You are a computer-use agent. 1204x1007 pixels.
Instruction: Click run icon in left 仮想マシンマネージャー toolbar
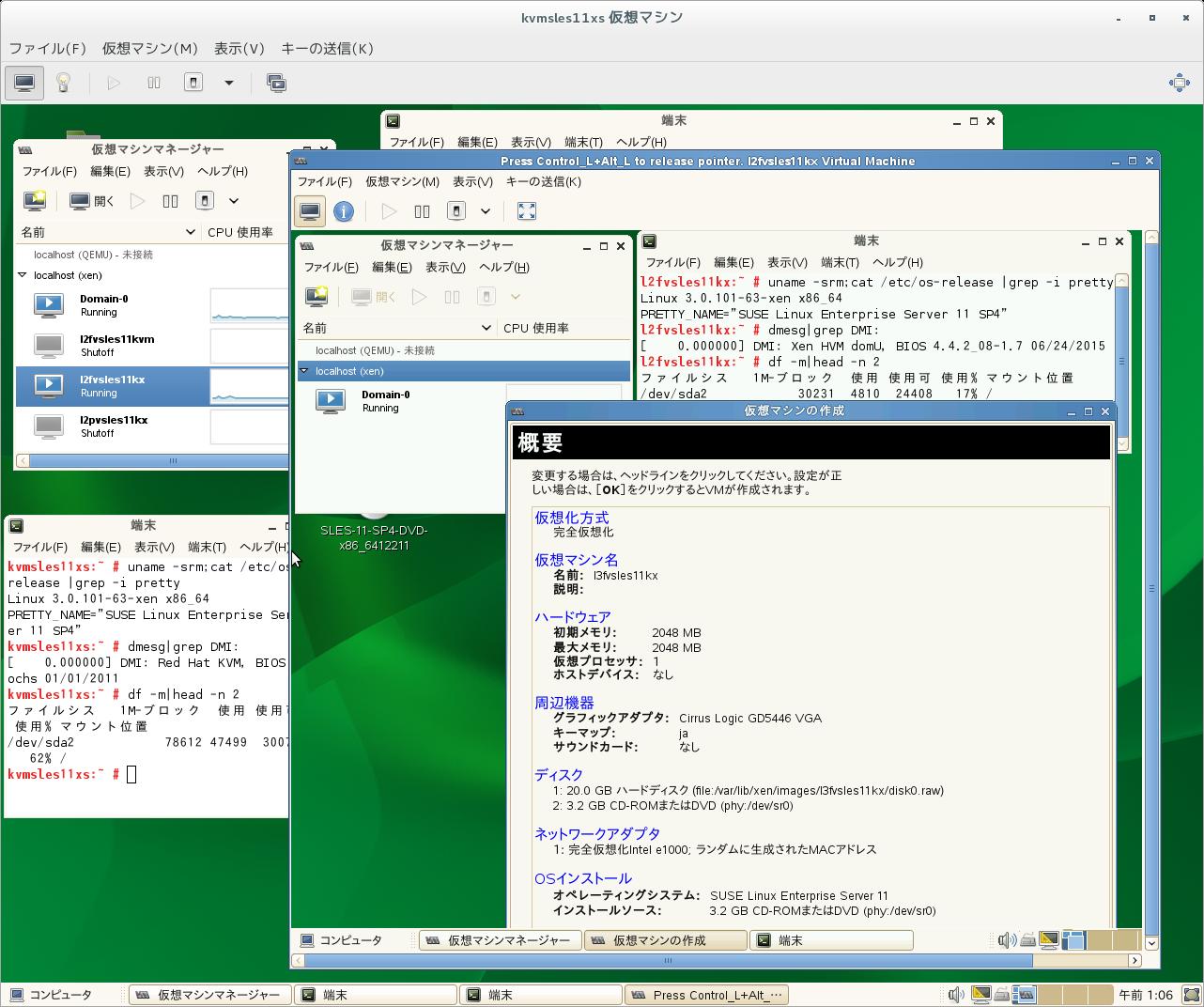click(137, 200)
